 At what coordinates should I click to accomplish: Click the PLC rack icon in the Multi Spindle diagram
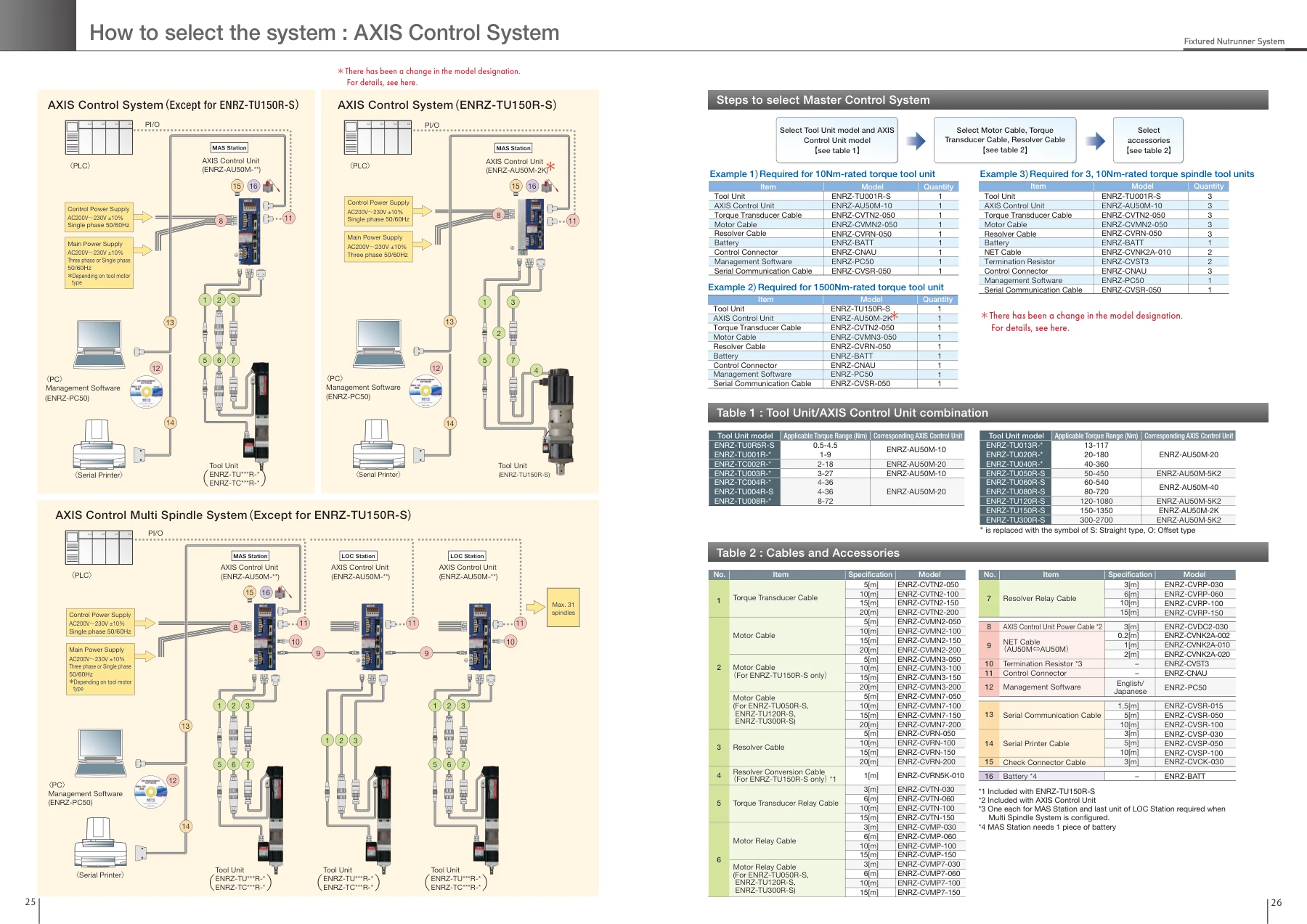tap(99, 548)
